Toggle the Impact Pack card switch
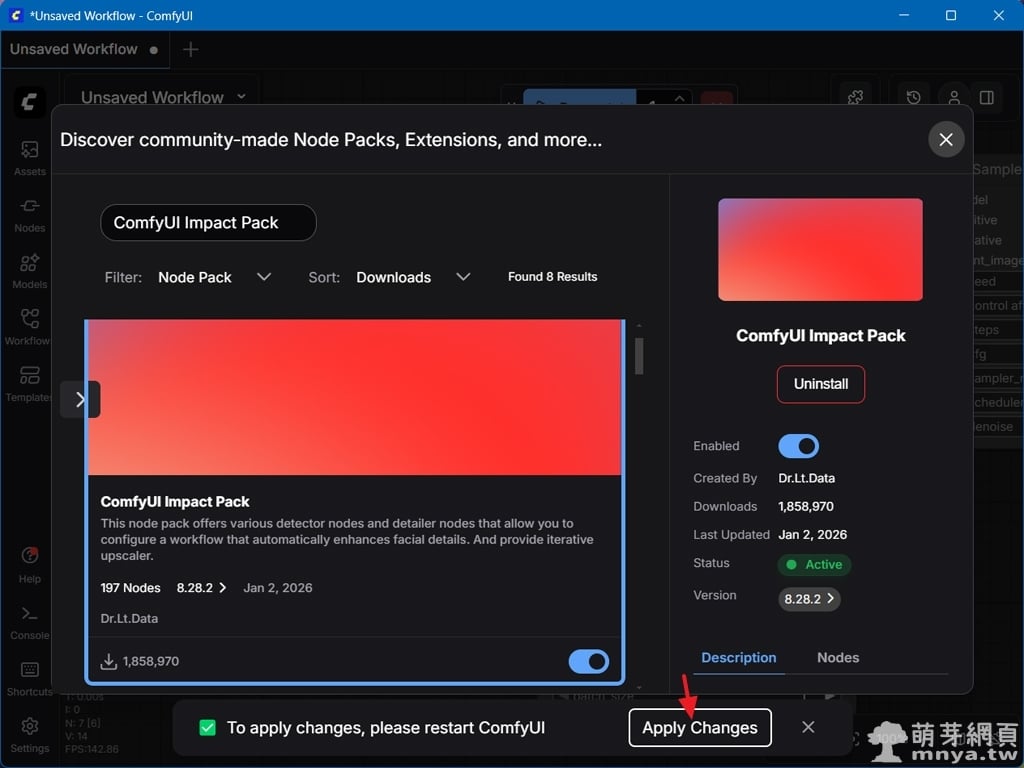This screenshot has height=768, width=1024. click(589, 661)
